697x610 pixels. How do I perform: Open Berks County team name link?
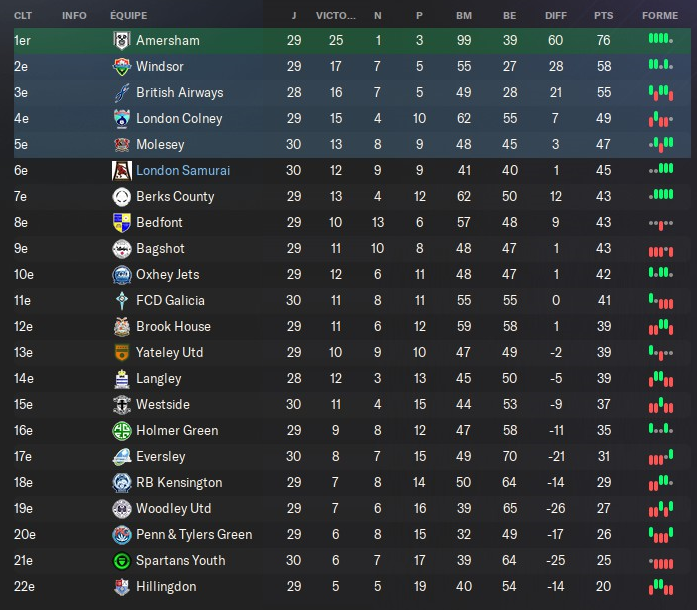point(175,197)
